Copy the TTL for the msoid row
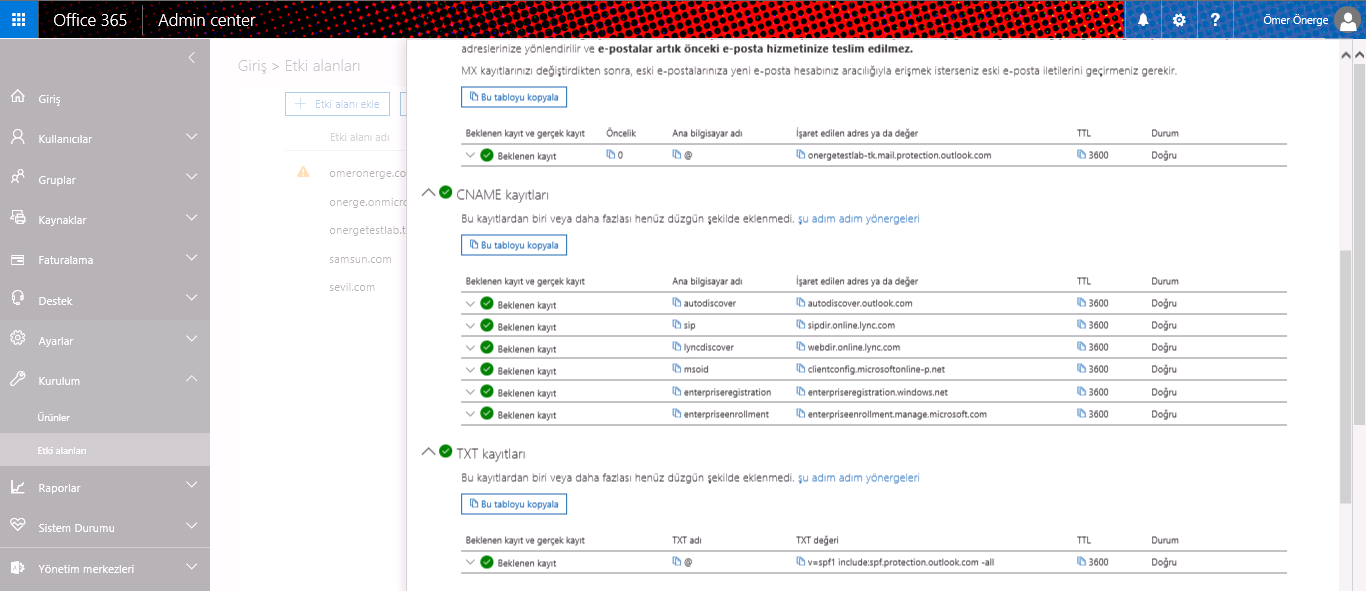This screenshot has height=591, width=1366. [1082, 369]
